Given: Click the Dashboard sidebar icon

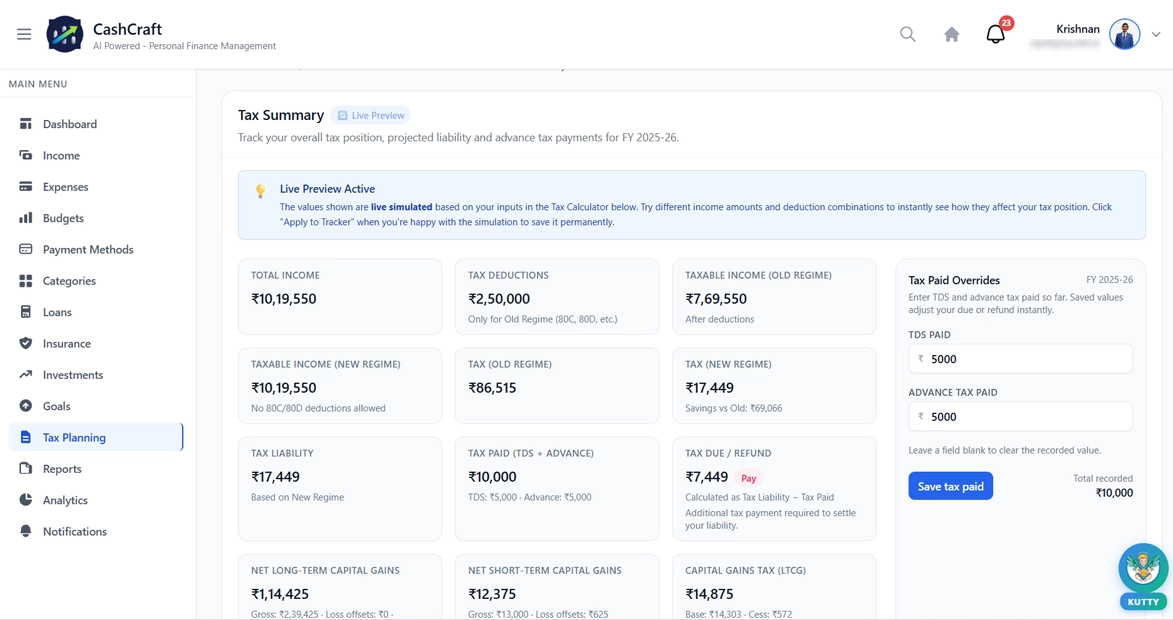Looking at the screenshot, I should point(25,124).
